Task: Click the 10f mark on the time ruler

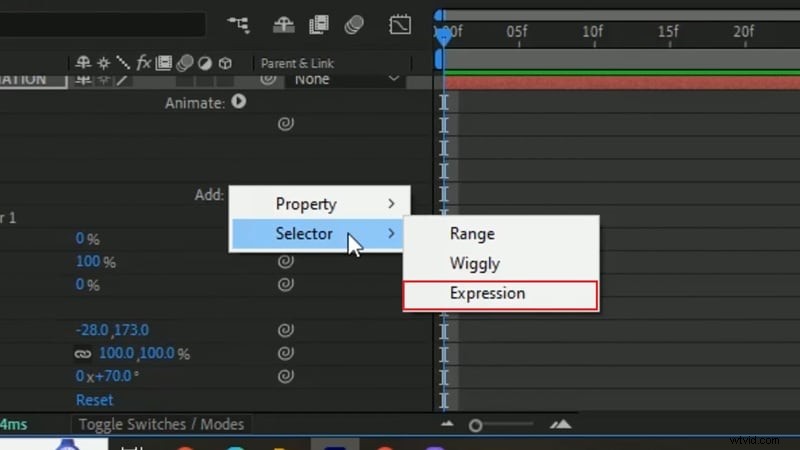Action: pos(593,32)
